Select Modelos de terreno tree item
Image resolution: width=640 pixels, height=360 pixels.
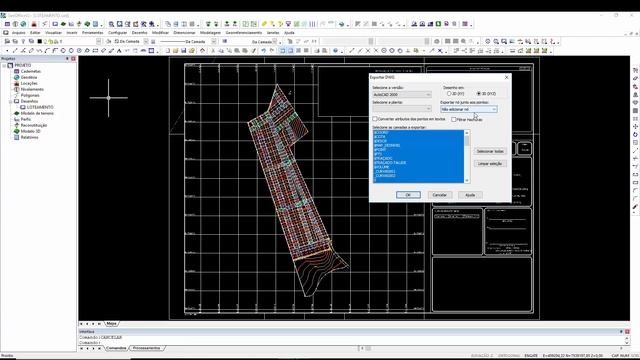click(x=37, y=113)
